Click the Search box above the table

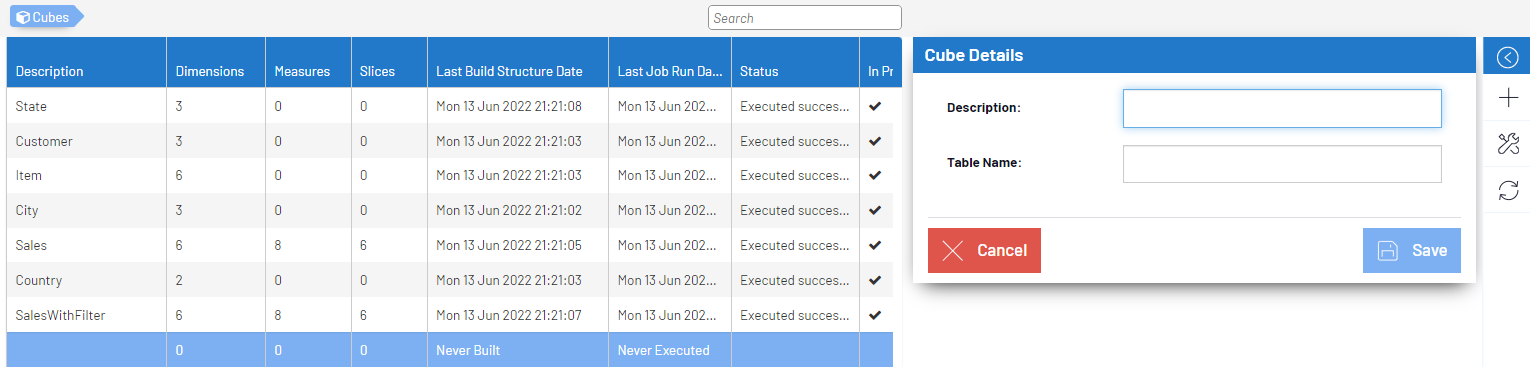click(x=805, y=18)
